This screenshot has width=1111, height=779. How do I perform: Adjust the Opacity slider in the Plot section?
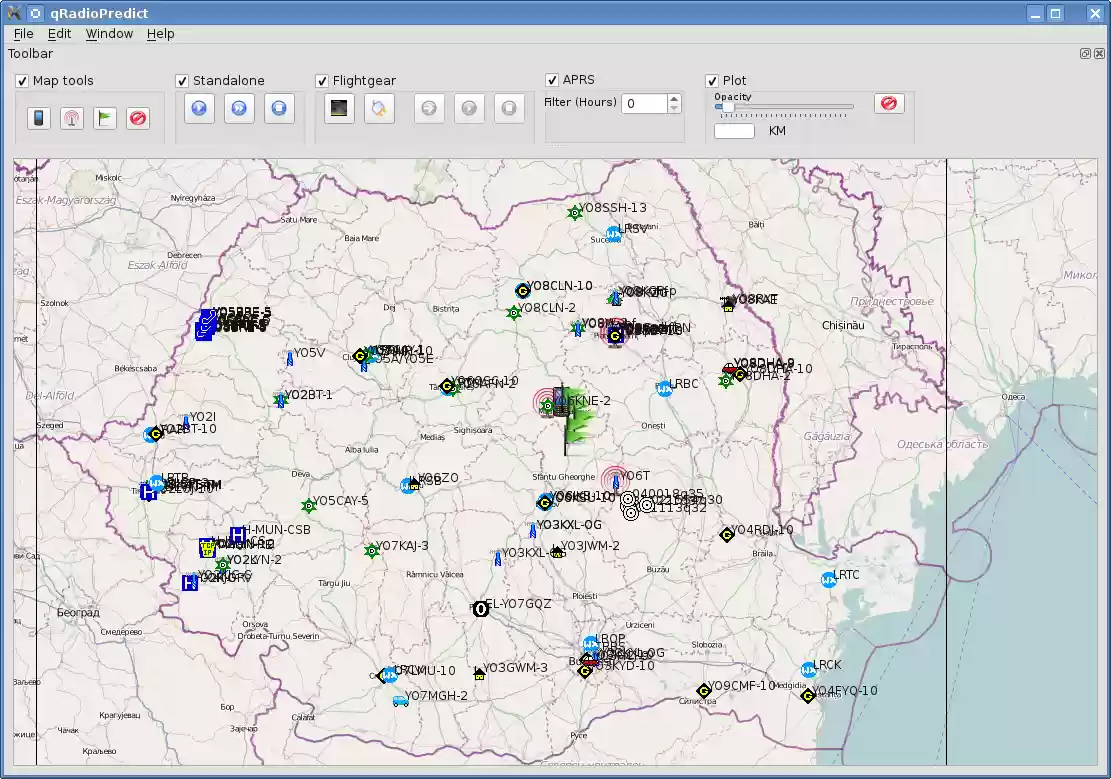(x=727, y=106)
